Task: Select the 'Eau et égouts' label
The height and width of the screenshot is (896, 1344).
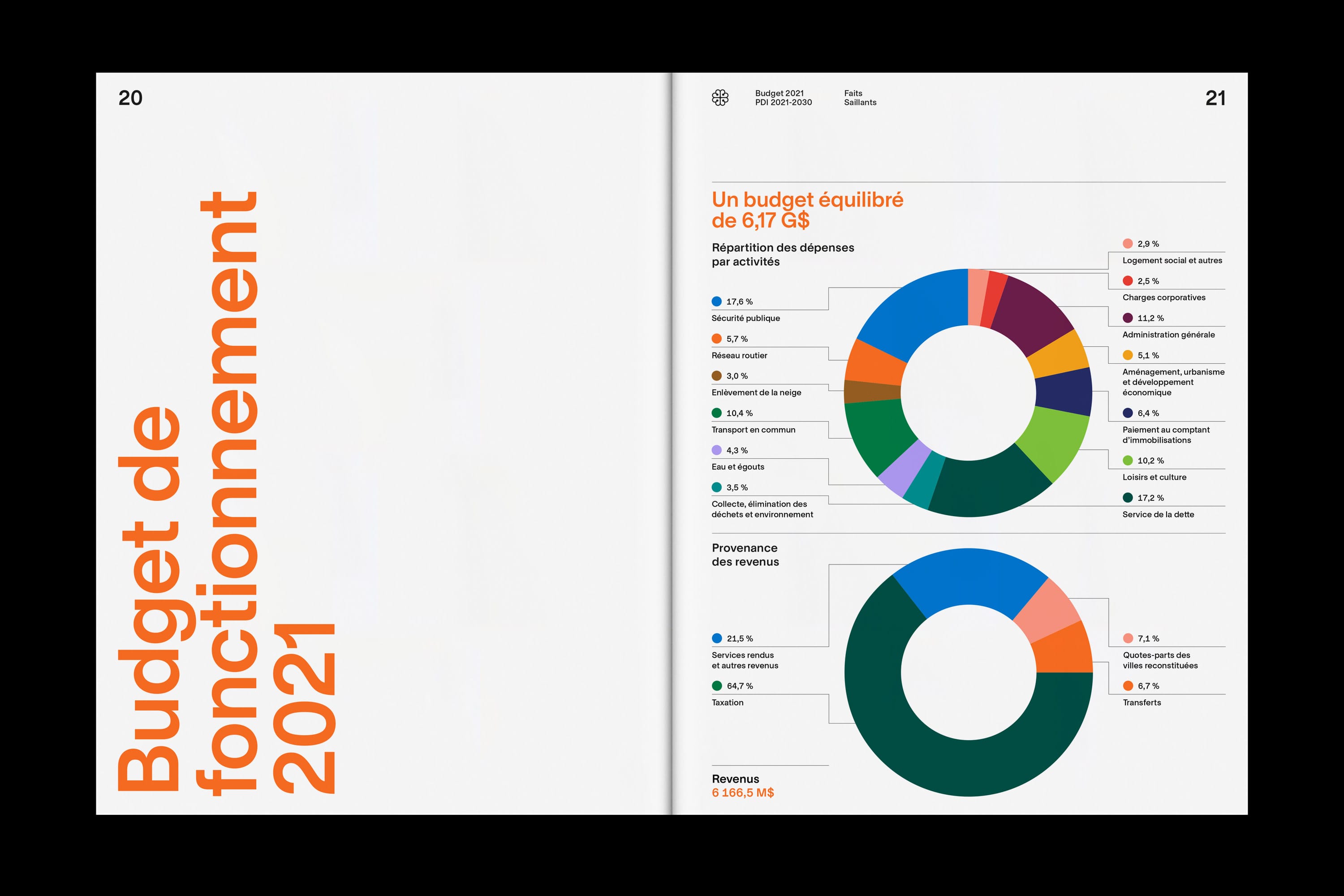Action: point(738,467)
